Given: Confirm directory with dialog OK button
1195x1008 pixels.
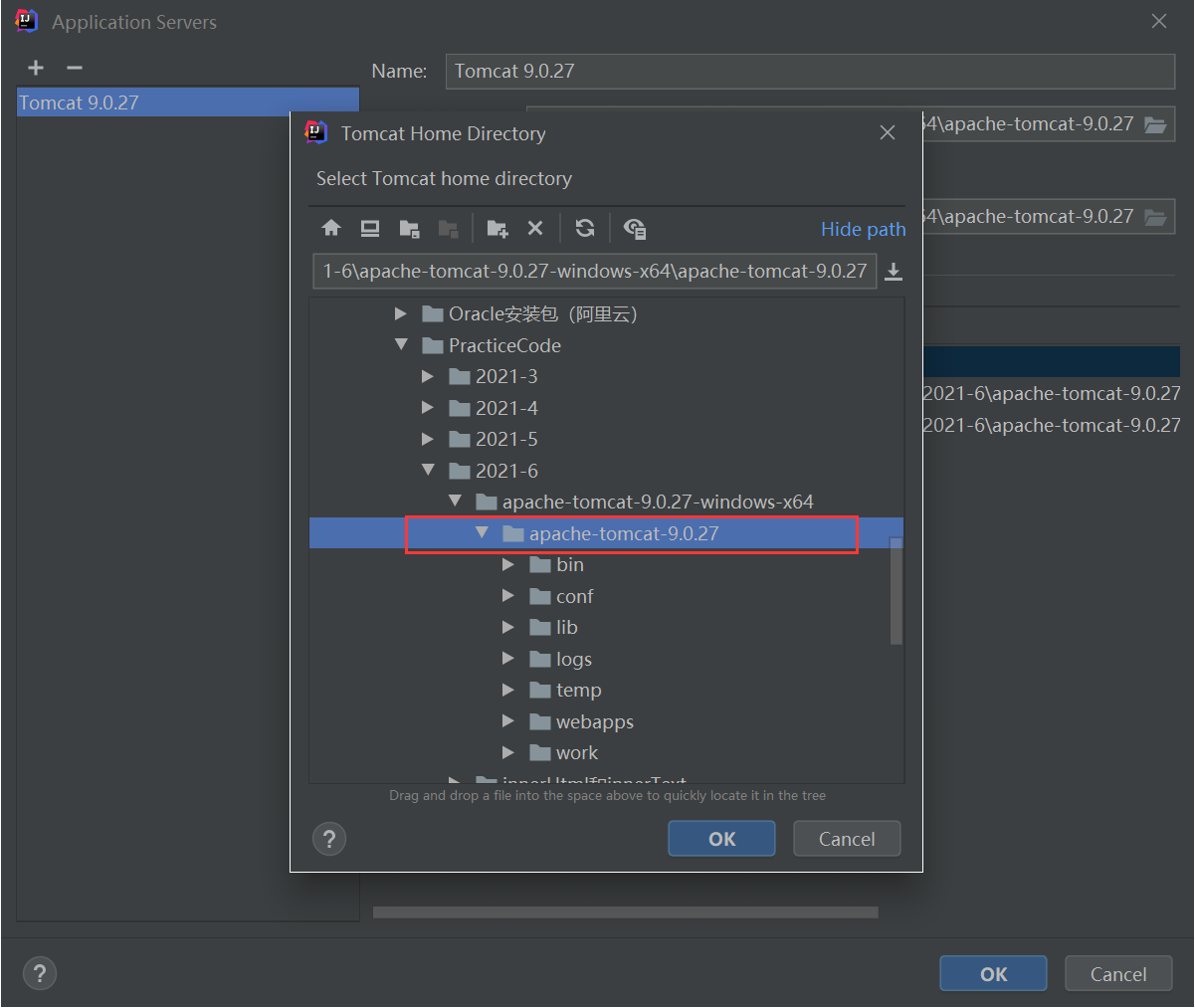Looking at the screenshot, I should [721, 839].
